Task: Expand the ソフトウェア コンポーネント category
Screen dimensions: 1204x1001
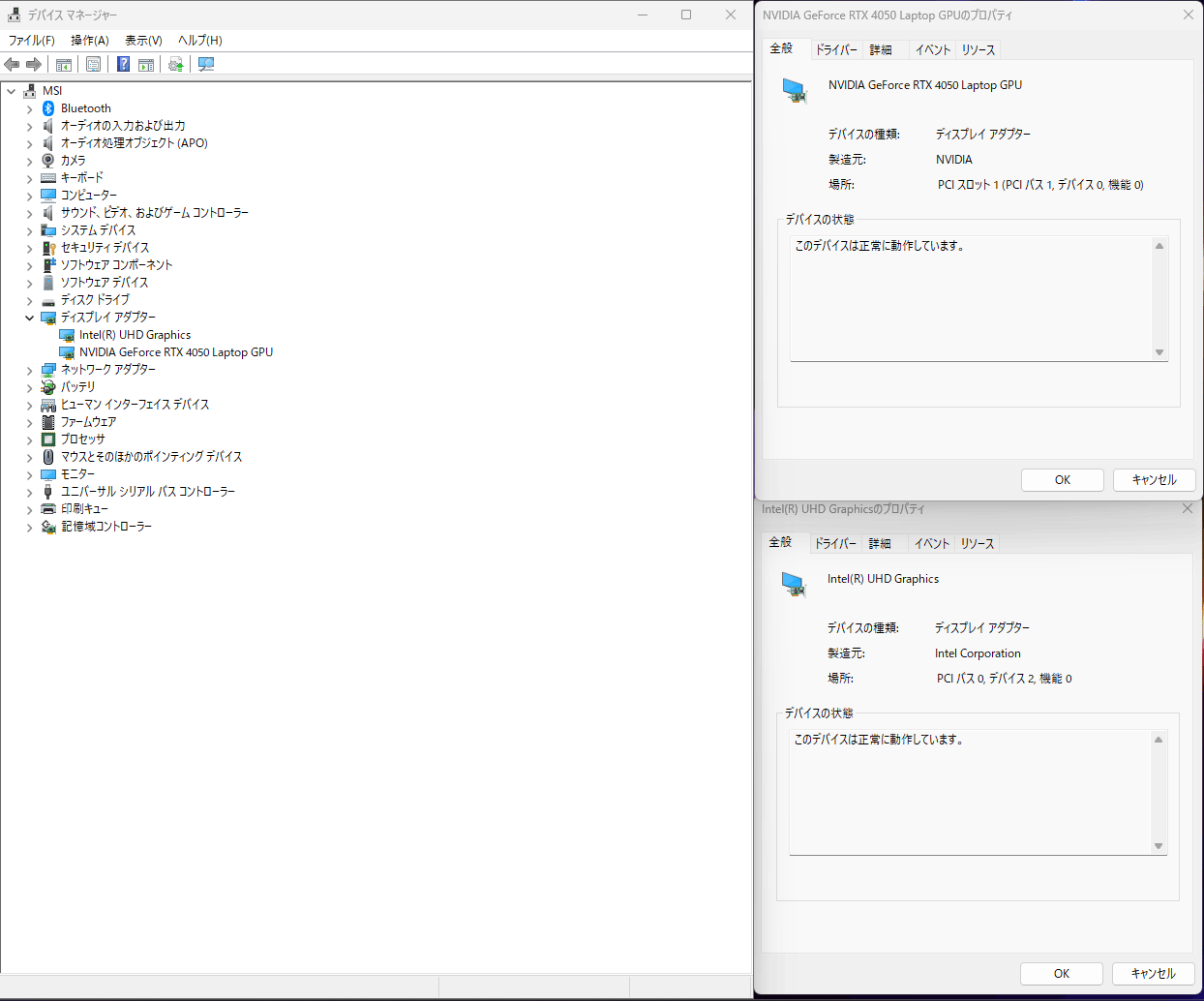Action: (x=29, y=265)
